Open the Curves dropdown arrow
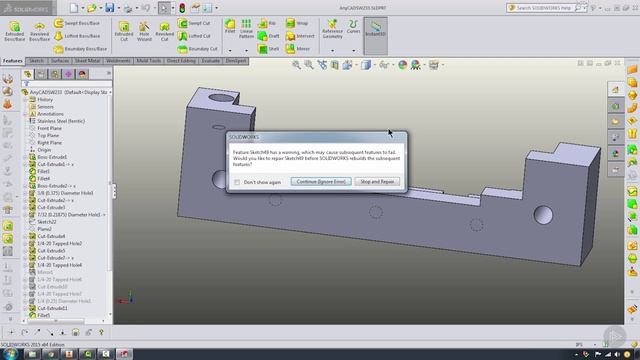The image size is (640, 360). [x=353, y=51]
